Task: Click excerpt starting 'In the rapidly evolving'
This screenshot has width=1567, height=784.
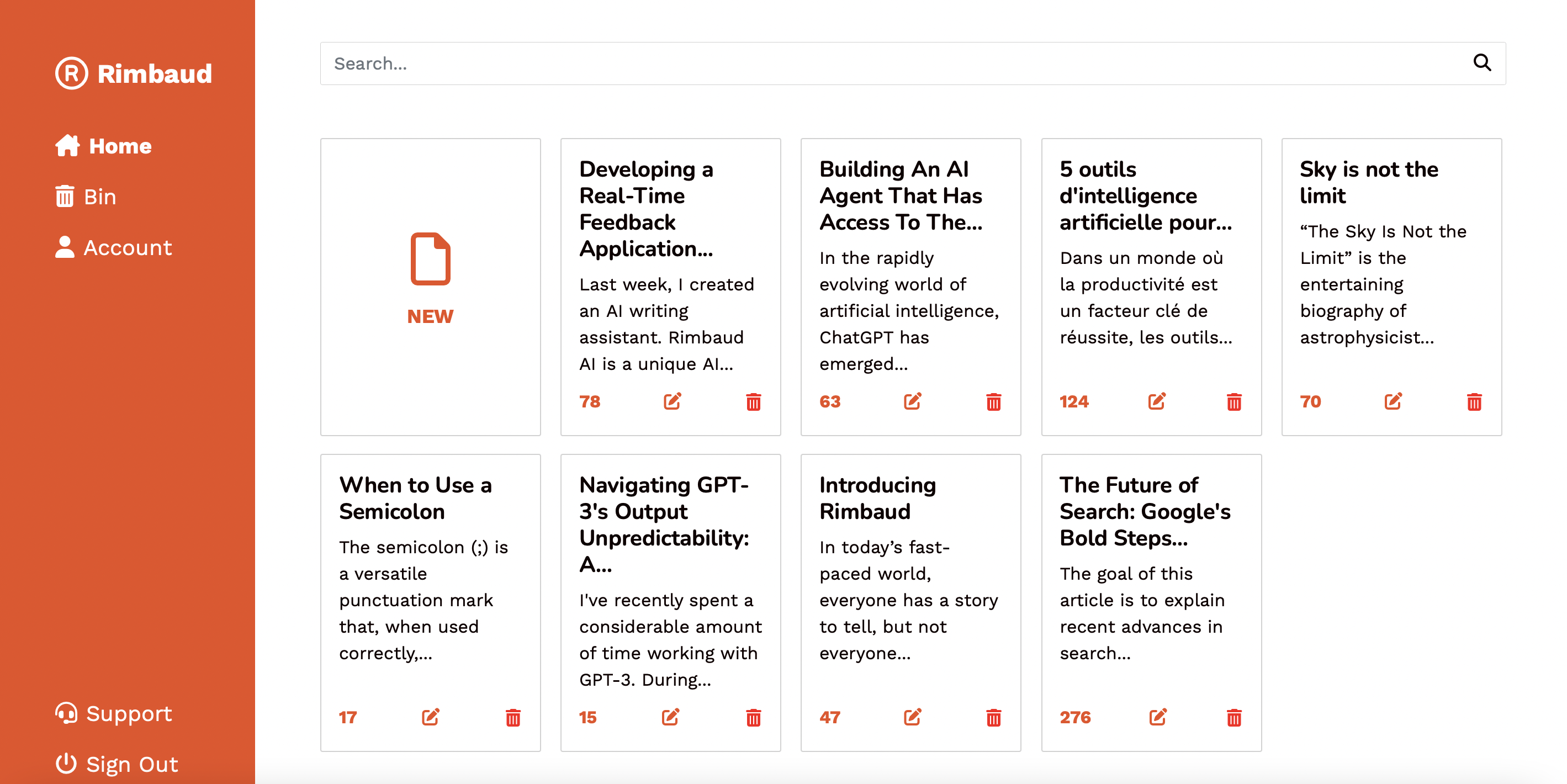Action: coord(909,310)
